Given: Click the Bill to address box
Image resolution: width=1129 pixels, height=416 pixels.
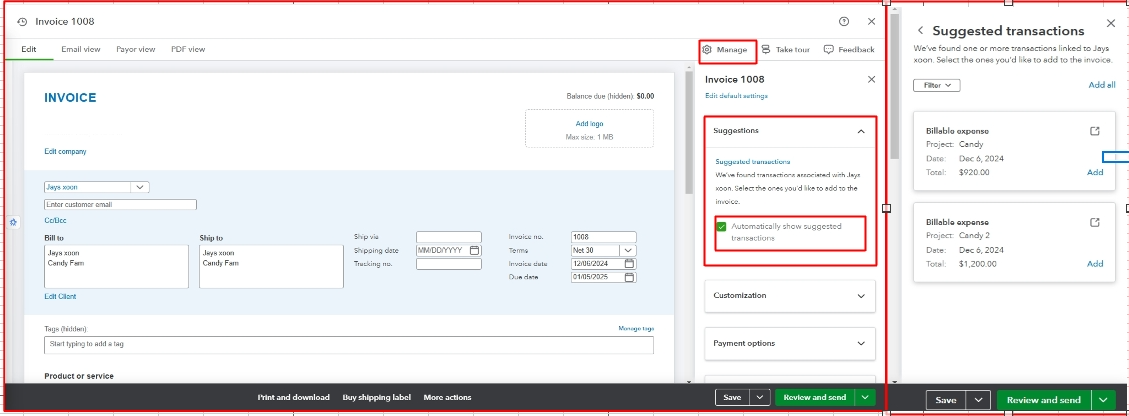Looking at the screenshot, I should 117,266.
